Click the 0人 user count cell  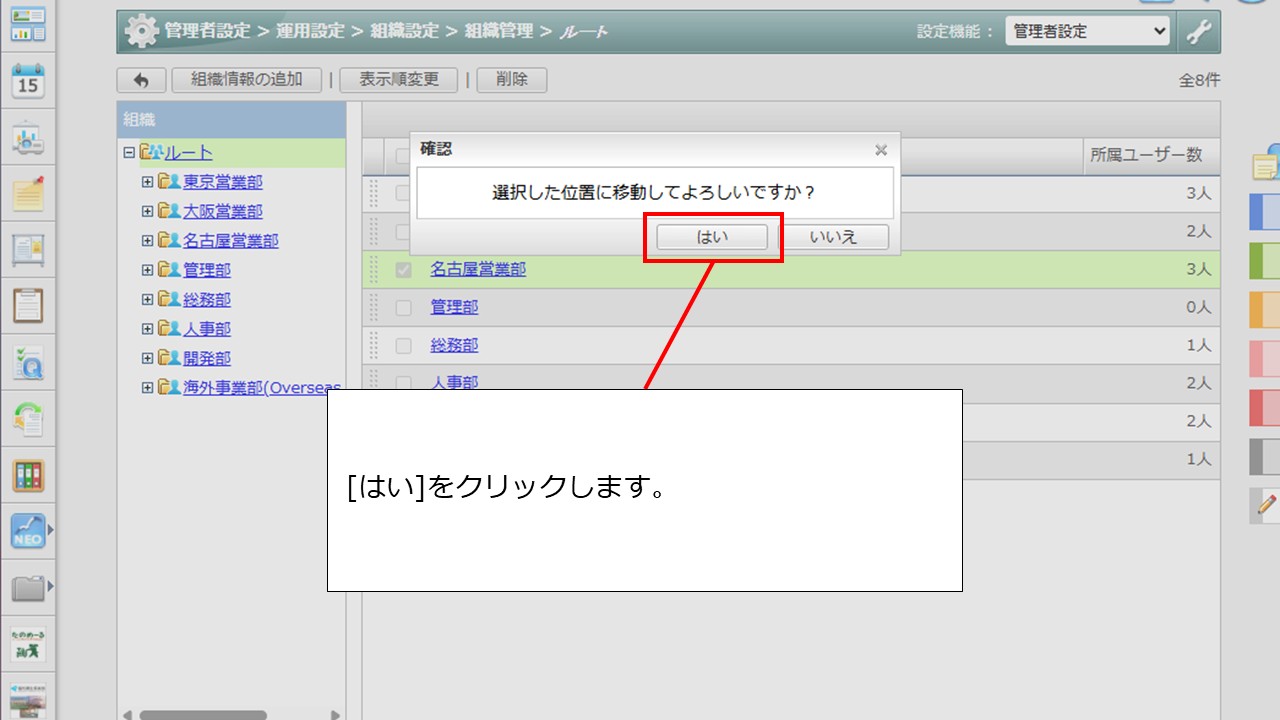(1198, 308)
